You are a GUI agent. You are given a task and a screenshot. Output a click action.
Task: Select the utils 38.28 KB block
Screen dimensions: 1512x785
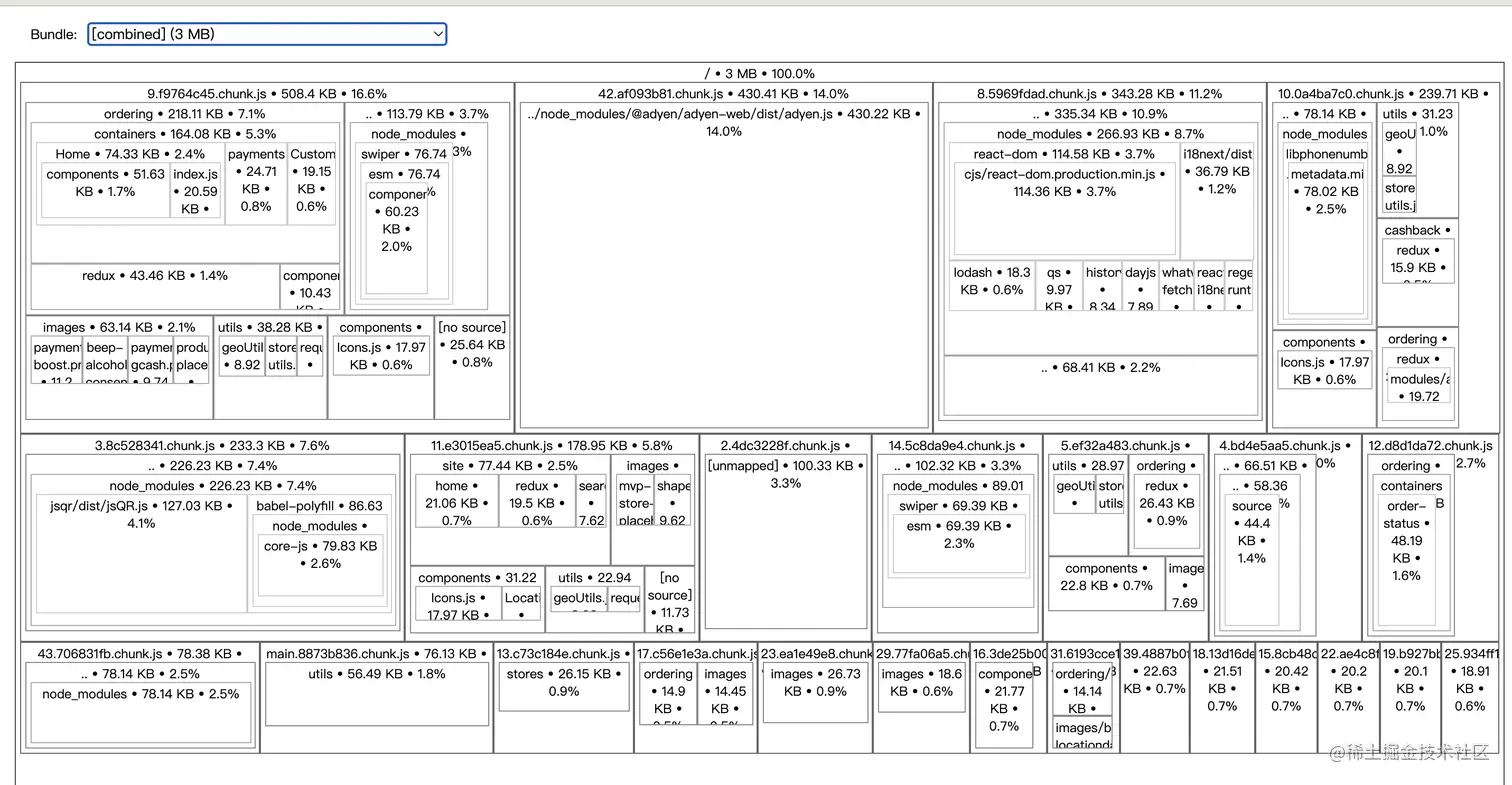point(270,368)
